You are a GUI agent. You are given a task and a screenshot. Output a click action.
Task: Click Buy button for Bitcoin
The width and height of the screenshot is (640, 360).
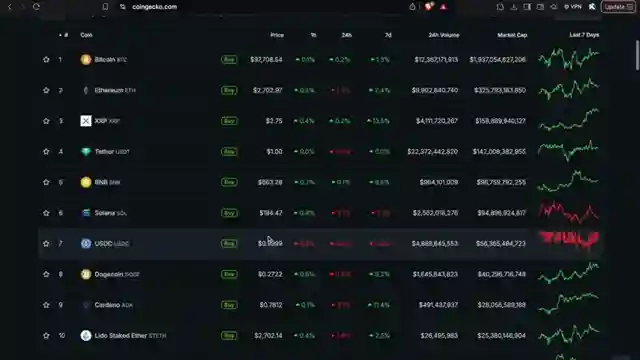pyautogui.click(x=229, y=60)
